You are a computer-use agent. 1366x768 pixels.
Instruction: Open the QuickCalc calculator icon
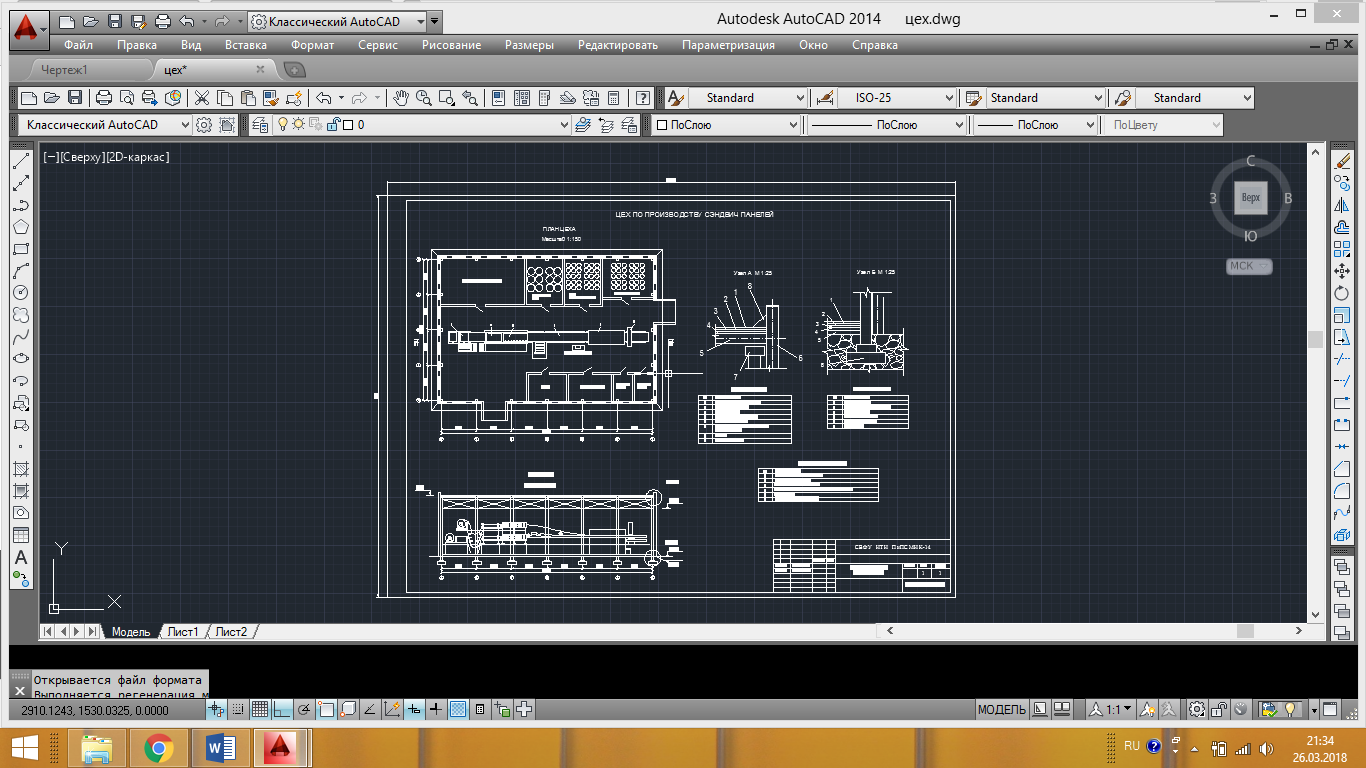(613, 98)
